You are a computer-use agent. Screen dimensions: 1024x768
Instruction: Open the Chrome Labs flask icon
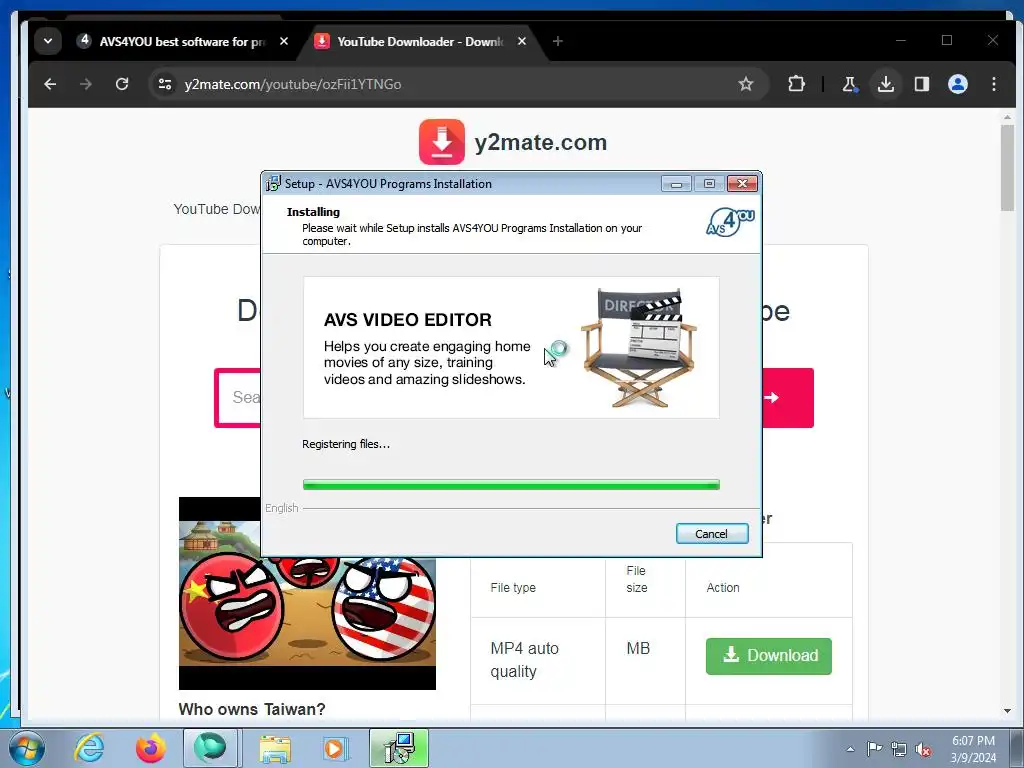coord(849,84)
